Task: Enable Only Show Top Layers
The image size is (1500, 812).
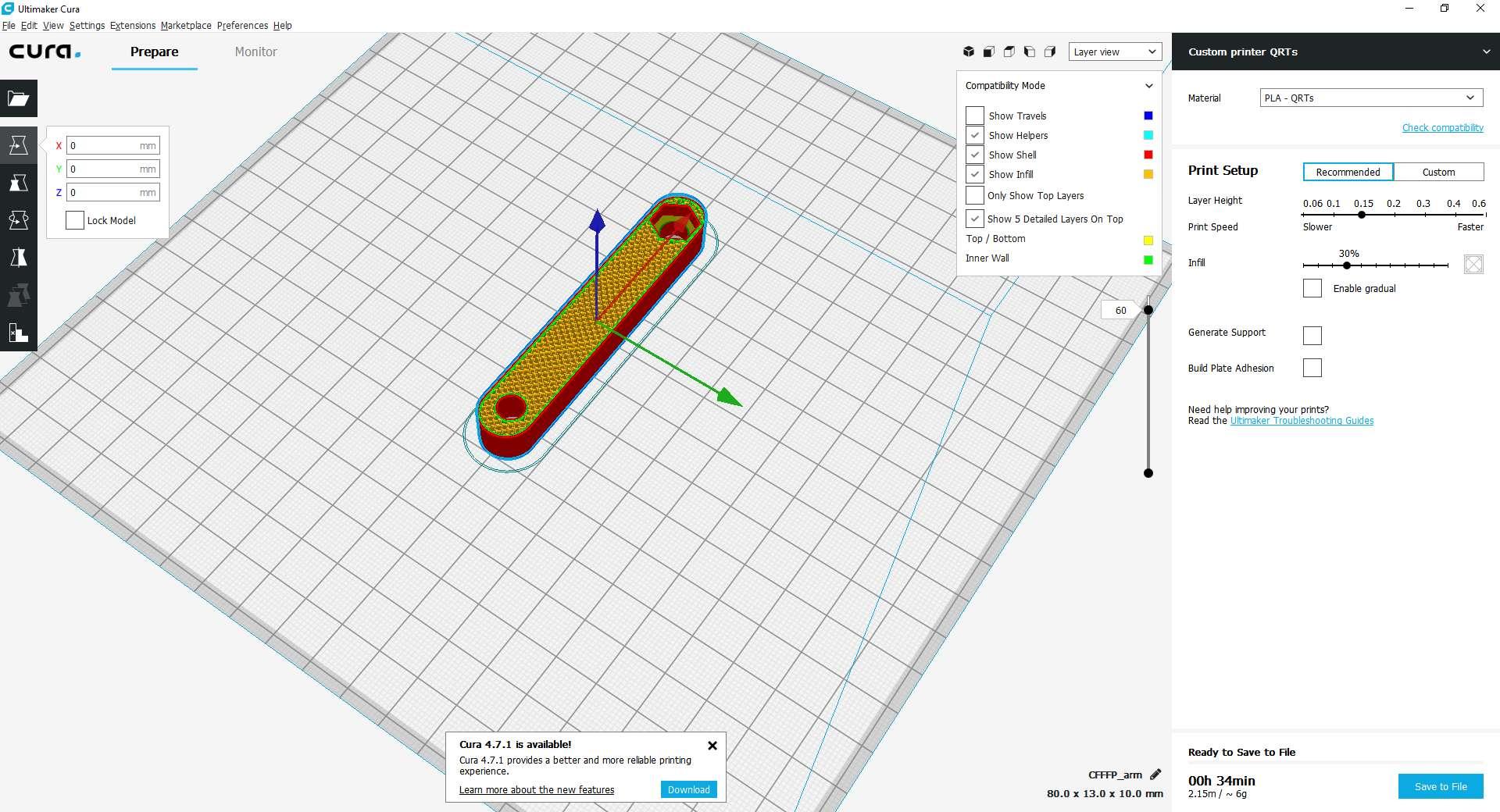Action: (x=975, y=195)
